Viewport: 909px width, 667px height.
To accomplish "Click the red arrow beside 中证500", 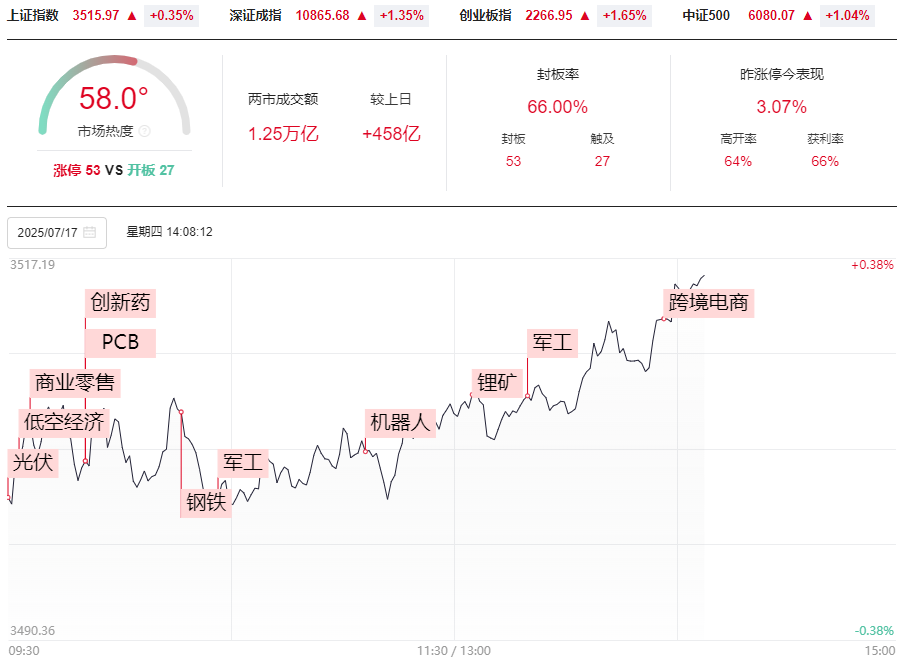I will (808, 16).
